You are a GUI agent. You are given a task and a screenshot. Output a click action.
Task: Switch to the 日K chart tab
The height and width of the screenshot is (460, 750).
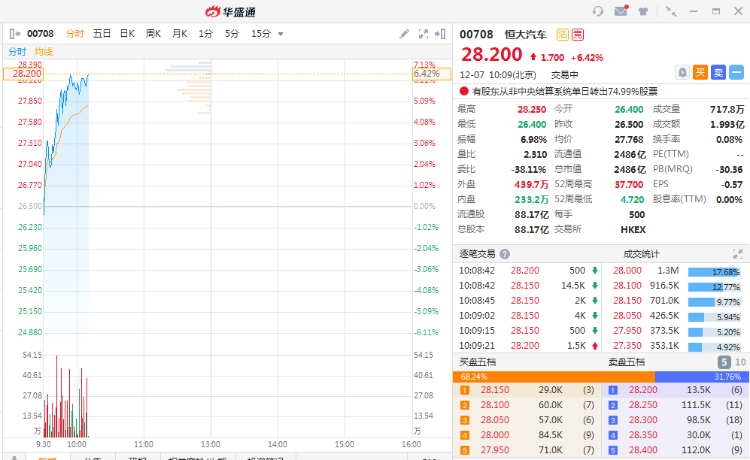127,33
